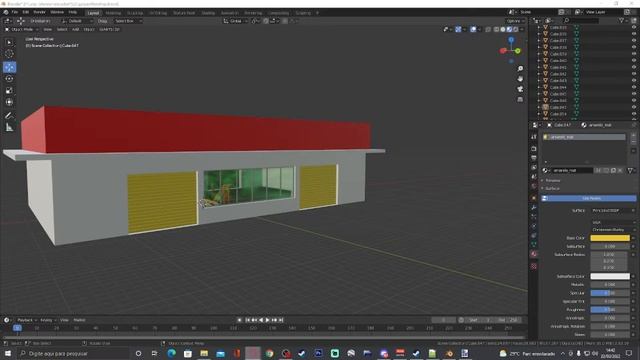Image resolution: width=640 pixels, height=360 pixels.
Task: Toggle viewport gizmos visibility
Action: pyautogui.click(x=458, y=29)
